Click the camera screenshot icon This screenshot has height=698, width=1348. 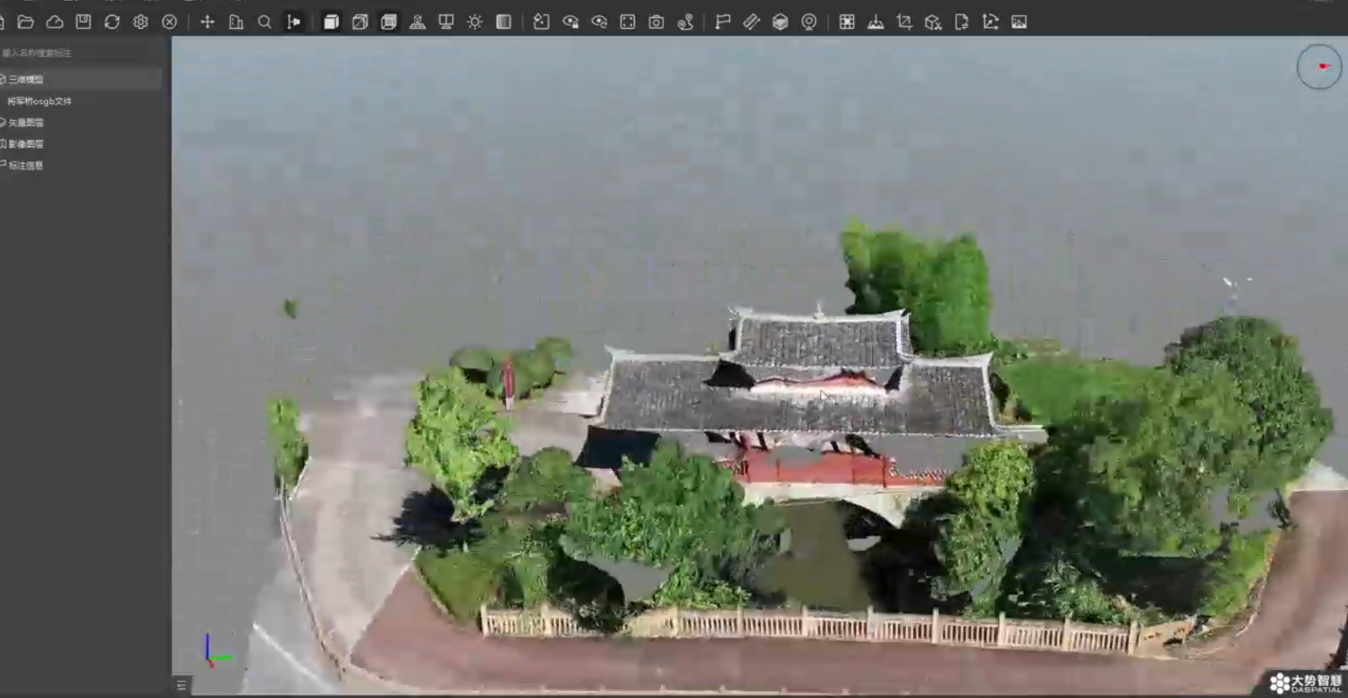point(656,22)
